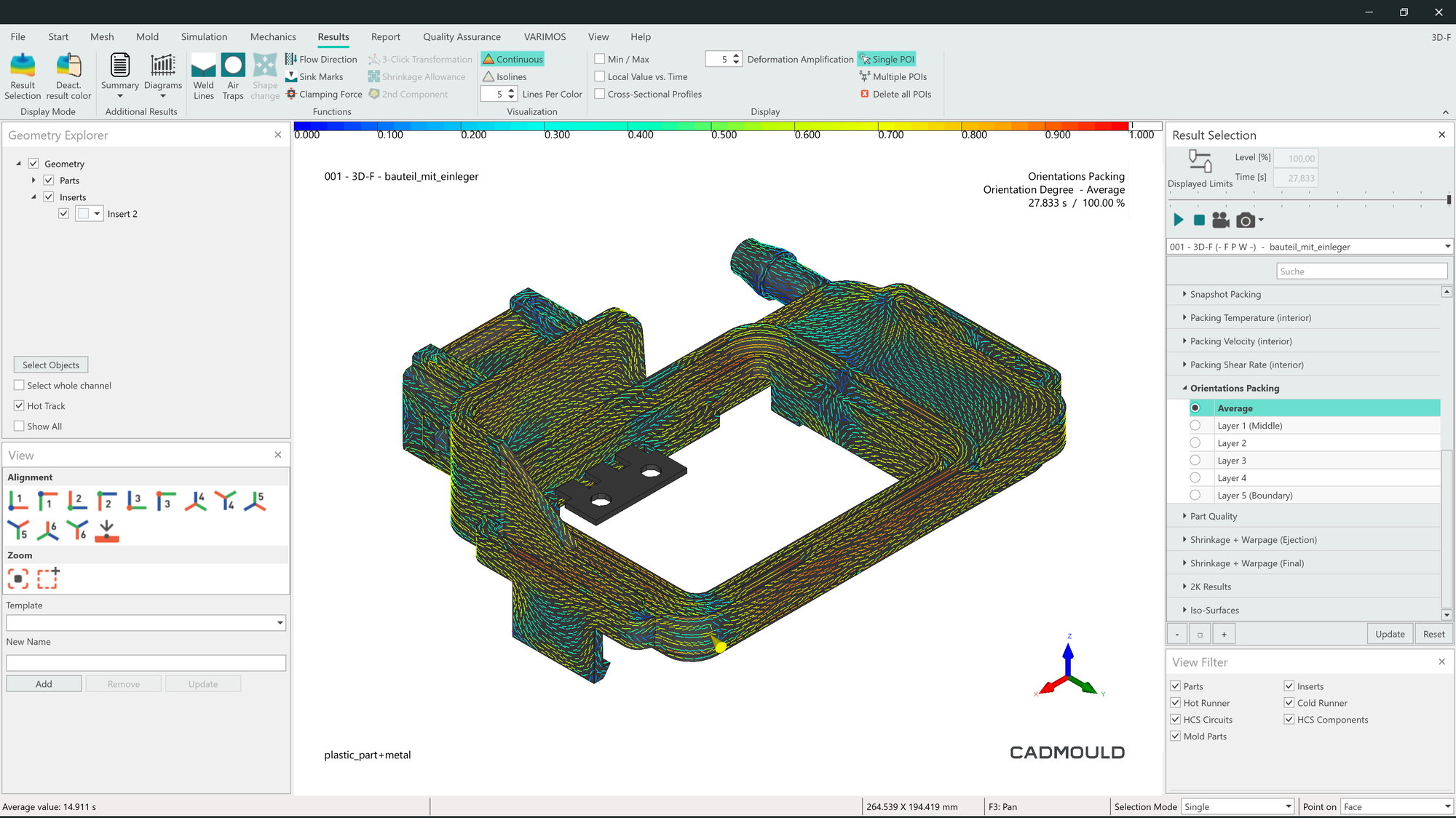Viewport: 1456px width, 818px height.
Task: Click the Air Traps icon
Action: pyautogui.click(x=233, y=76)
